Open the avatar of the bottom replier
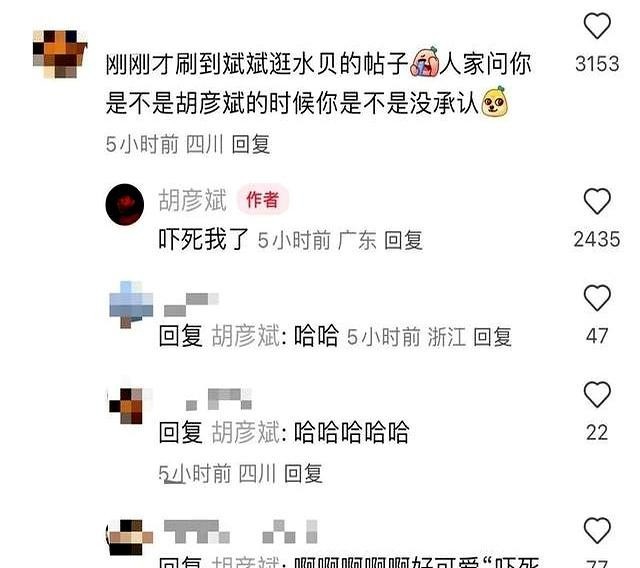Image resolution: width=640 pixels, height=568 pixels. (130, 537)
